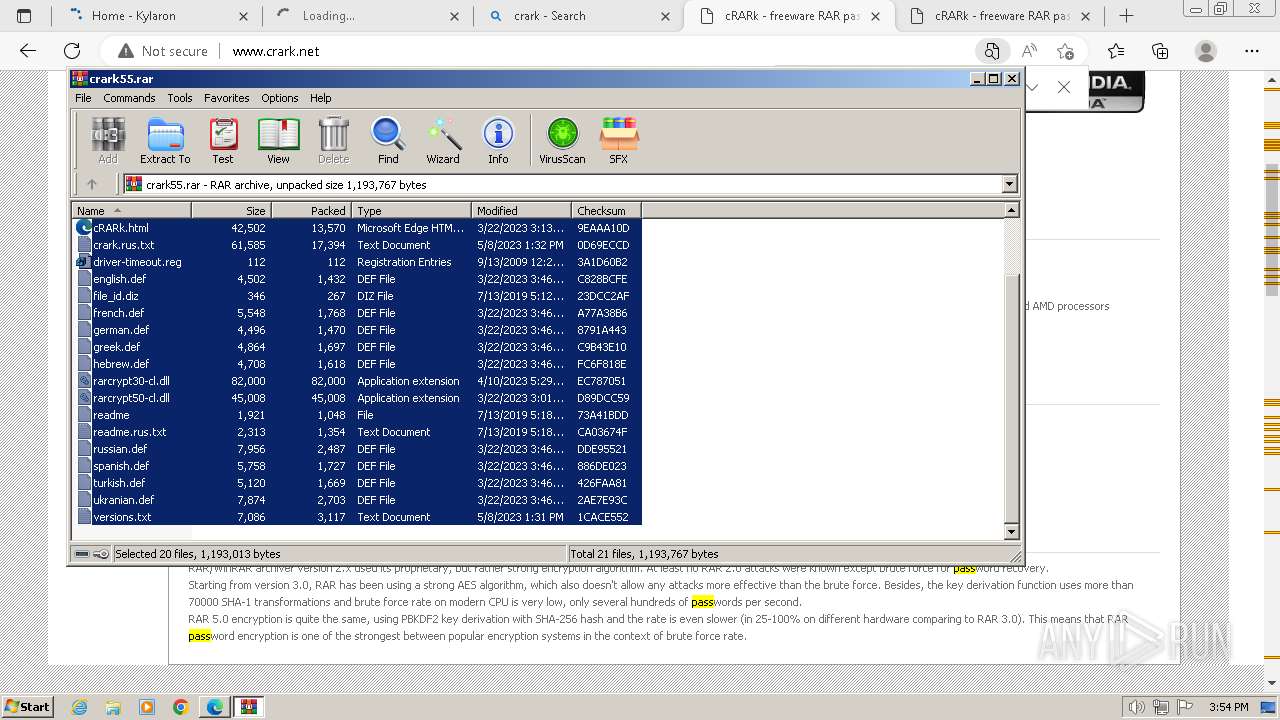Switch to the crark - Search tab
1280x720 pixels.
[x=580, y=16]
